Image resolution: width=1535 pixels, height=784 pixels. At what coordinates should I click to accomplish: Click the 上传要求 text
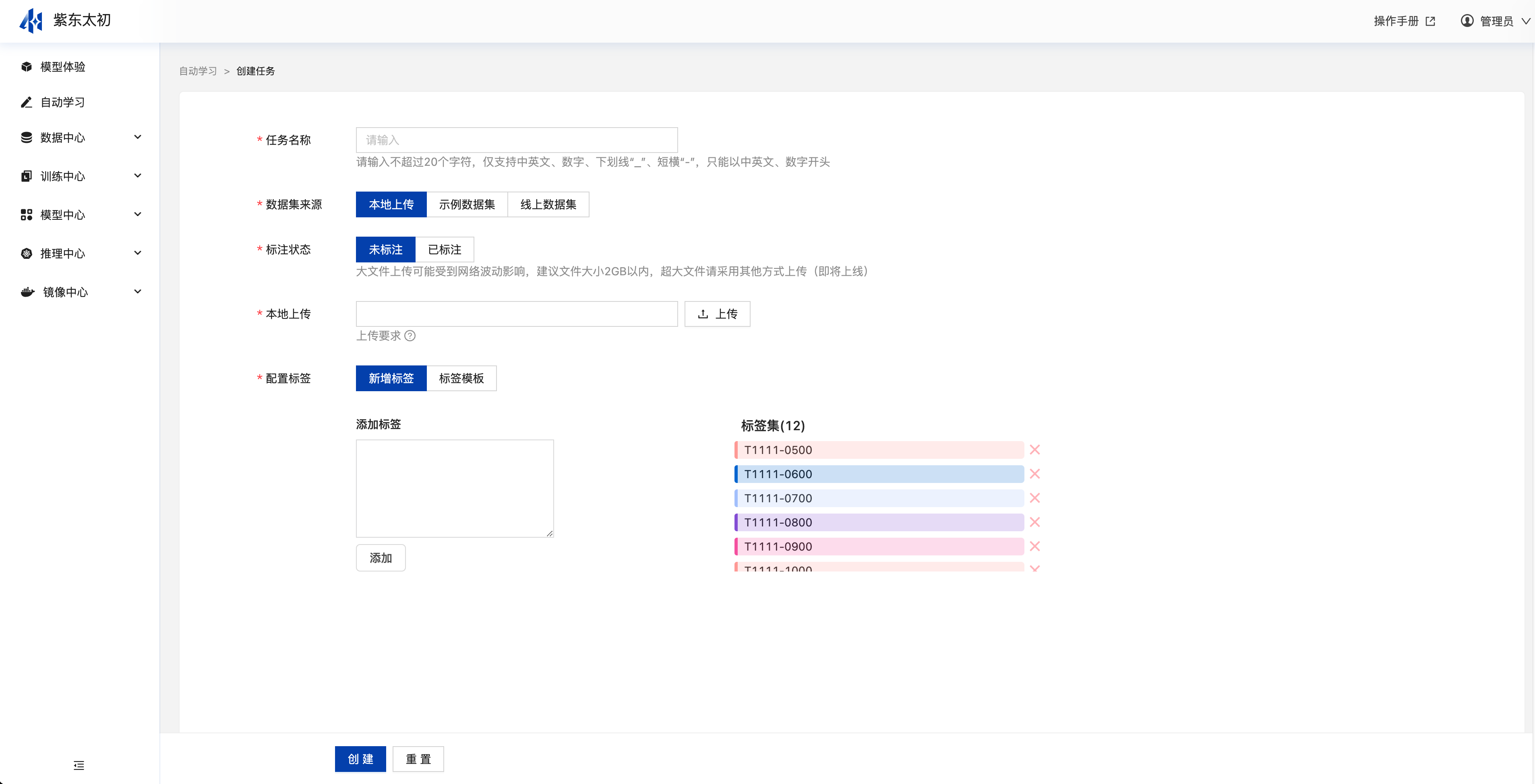(379, 336)
